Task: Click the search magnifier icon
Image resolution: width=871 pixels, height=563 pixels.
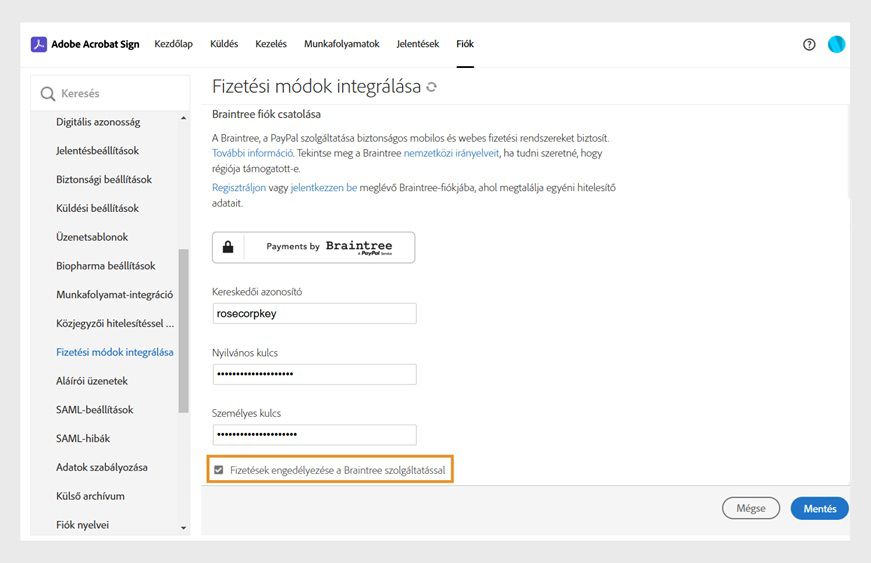Action: (x=48, y=94)
